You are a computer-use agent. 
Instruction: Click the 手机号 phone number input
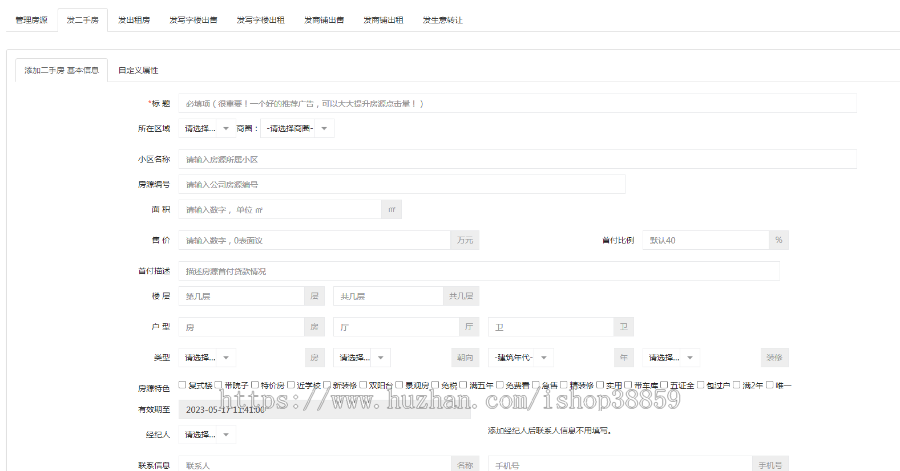pyautogui.click(x=620, y=465)
